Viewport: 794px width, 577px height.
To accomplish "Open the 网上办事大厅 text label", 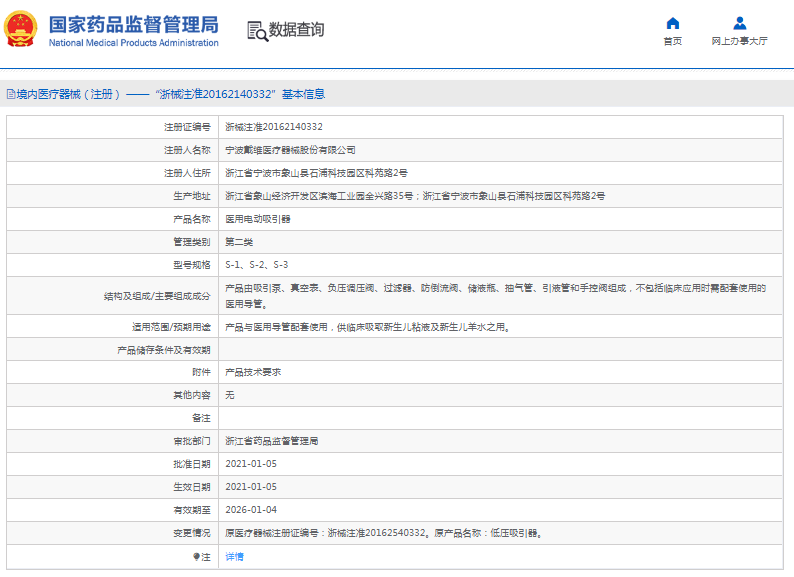I will 739,42.
